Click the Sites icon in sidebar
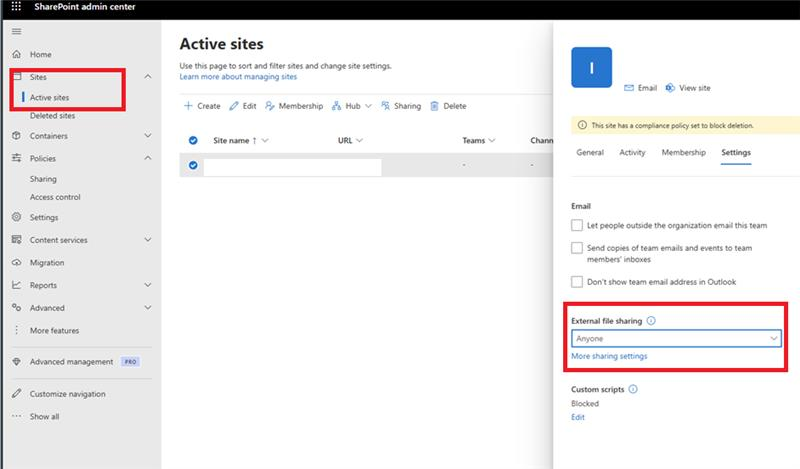This screenshot has height=469, width=800. (x=16, y=77)
